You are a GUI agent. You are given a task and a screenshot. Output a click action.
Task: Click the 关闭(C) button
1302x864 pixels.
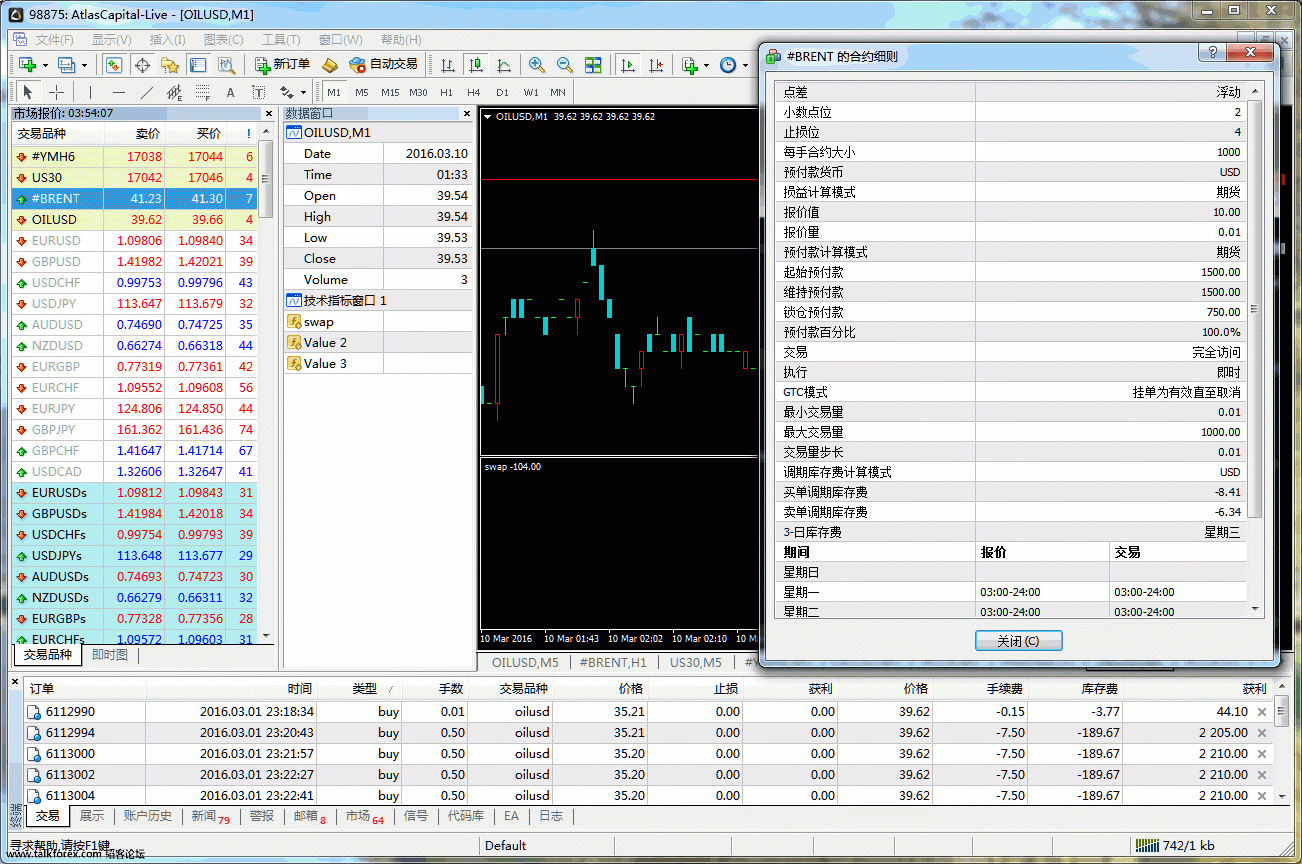coord(1018,641)
